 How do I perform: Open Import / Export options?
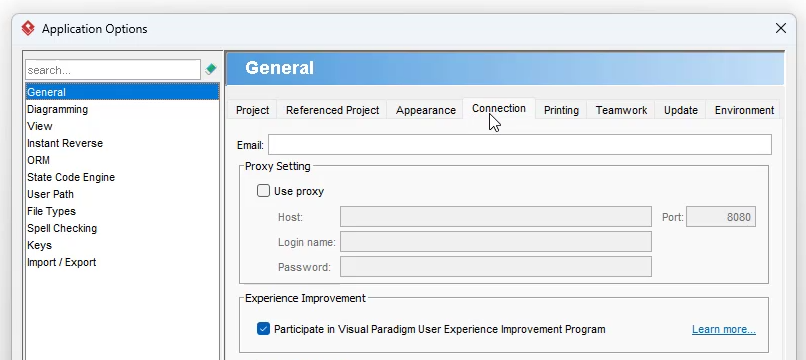point(122,262)
